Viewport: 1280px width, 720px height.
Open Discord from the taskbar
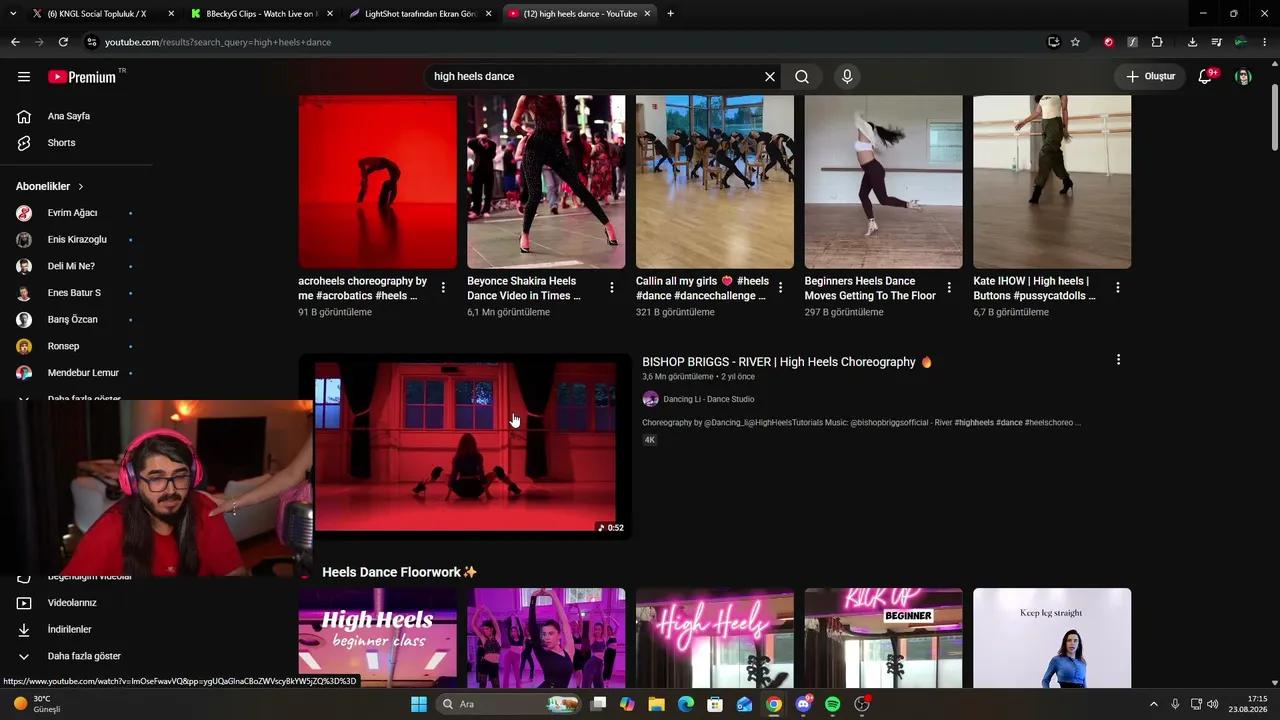point(803,704)
